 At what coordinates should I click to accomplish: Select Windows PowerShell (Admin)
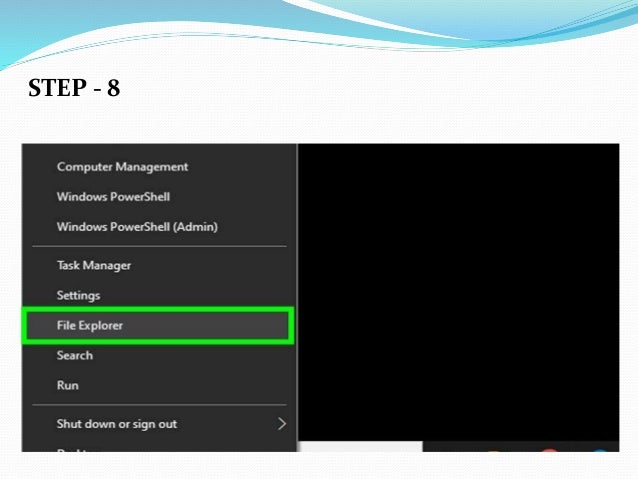coord(159,227)
